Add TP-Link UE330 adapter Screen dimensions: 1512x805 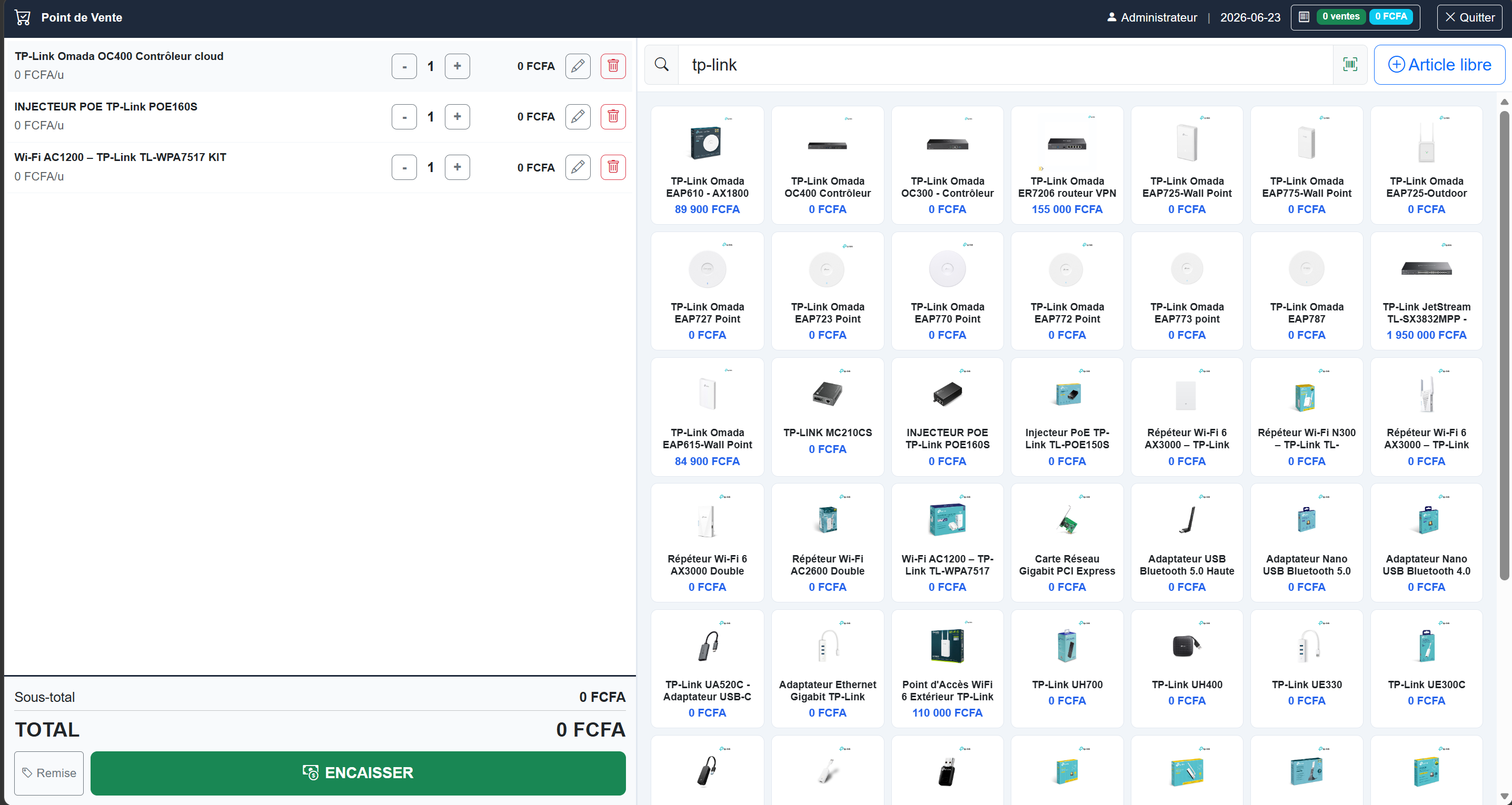pyautogui.click(x=1306, y=668)
